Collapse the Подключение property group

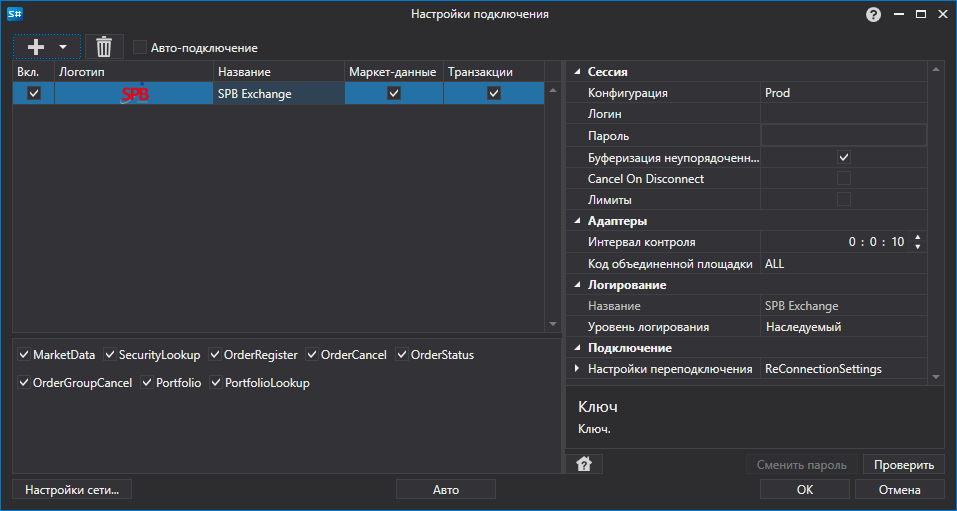click(577, 348)
